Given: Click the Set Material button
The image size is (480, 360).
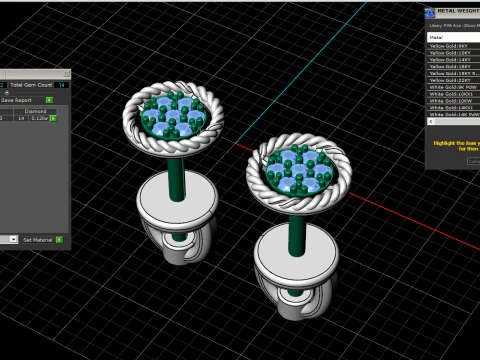Looking at the screenshot, I should [38, 240].
